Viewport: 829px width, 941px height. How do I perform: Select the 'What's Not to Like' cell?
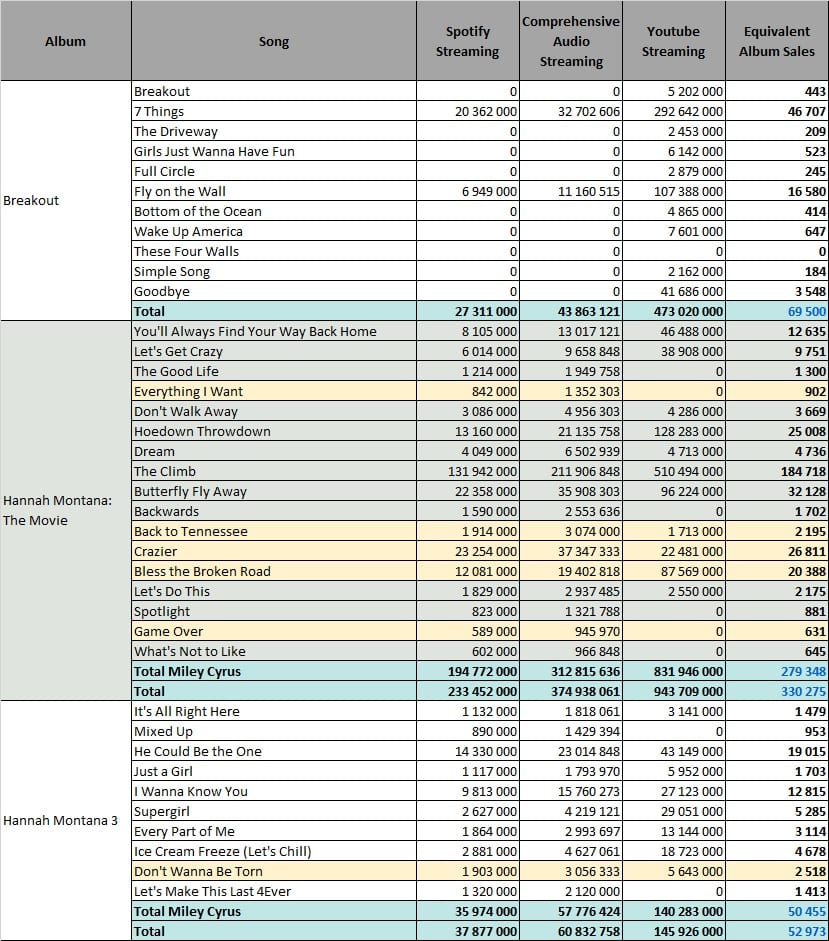point(274,651)
